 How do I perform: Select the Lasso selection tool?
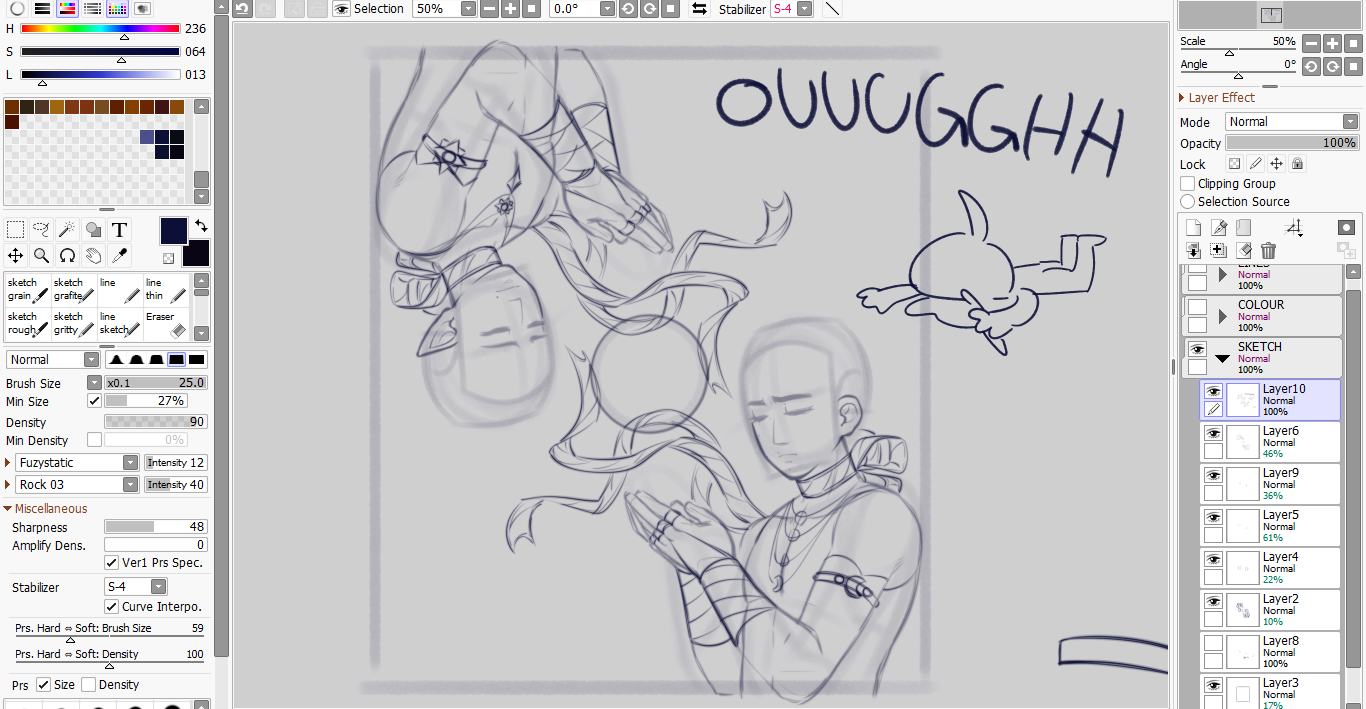click(x=41, y=230)
